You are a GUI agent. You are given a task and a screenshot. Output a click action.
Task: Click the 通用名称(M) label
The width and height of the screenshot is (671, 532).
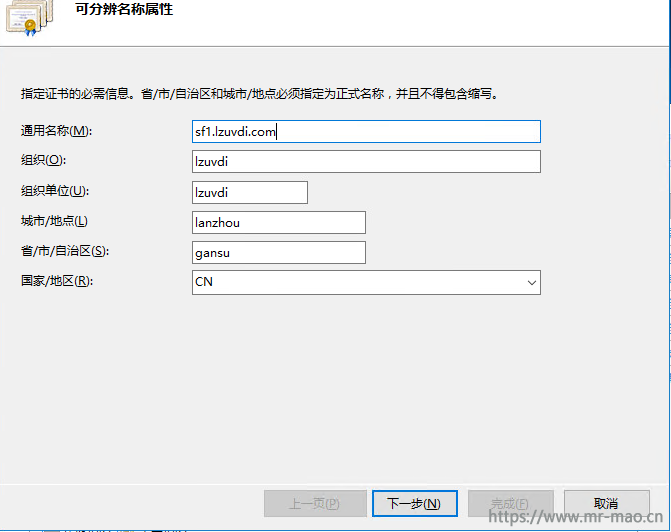56,131
